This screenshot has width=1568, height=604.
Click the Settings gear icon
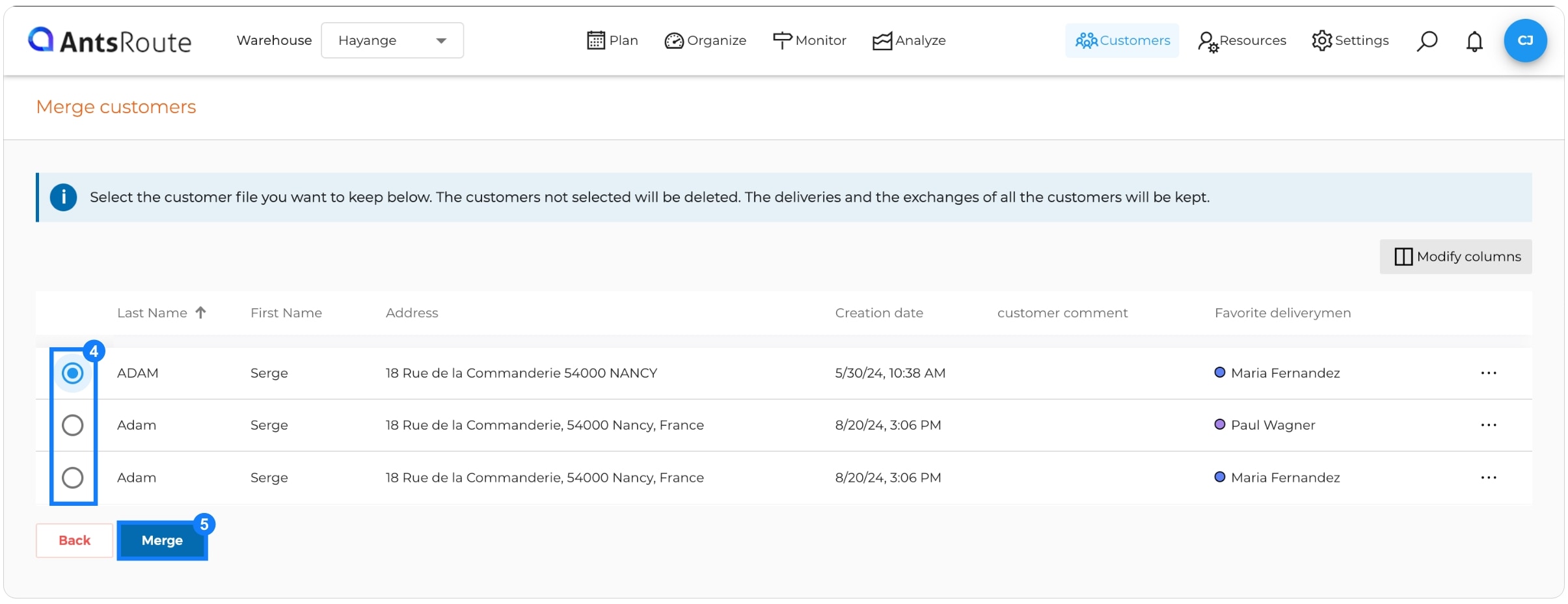coord(1322,40)
